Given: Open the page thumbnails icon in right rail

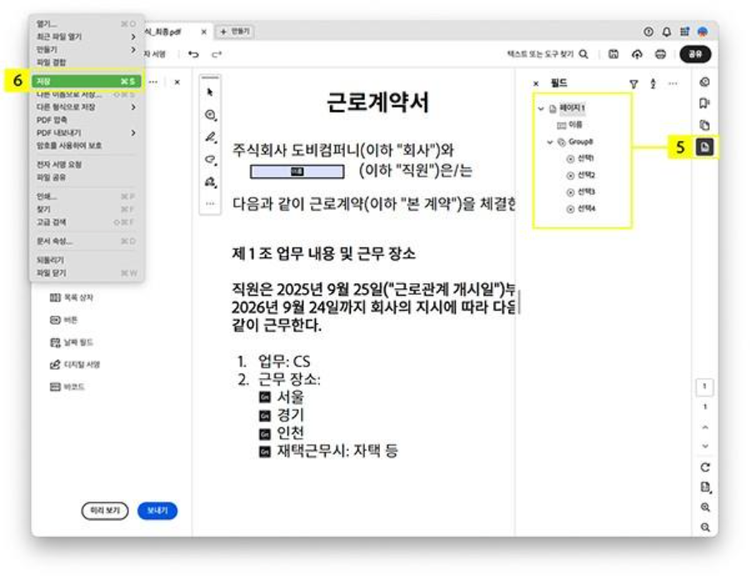Looking at the screenshot, I should point(705,125).
